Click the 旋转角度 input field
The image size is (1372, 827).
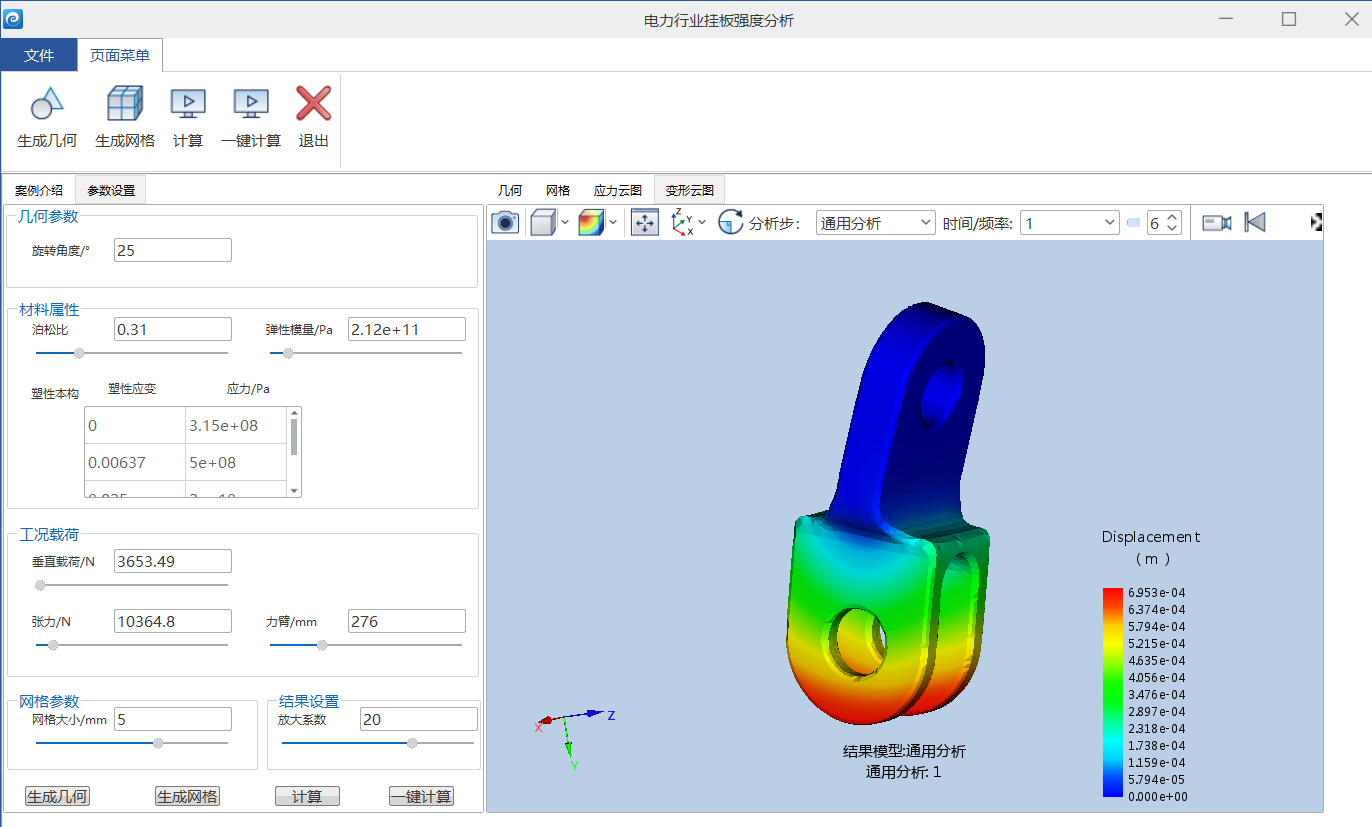click(173, 250)
